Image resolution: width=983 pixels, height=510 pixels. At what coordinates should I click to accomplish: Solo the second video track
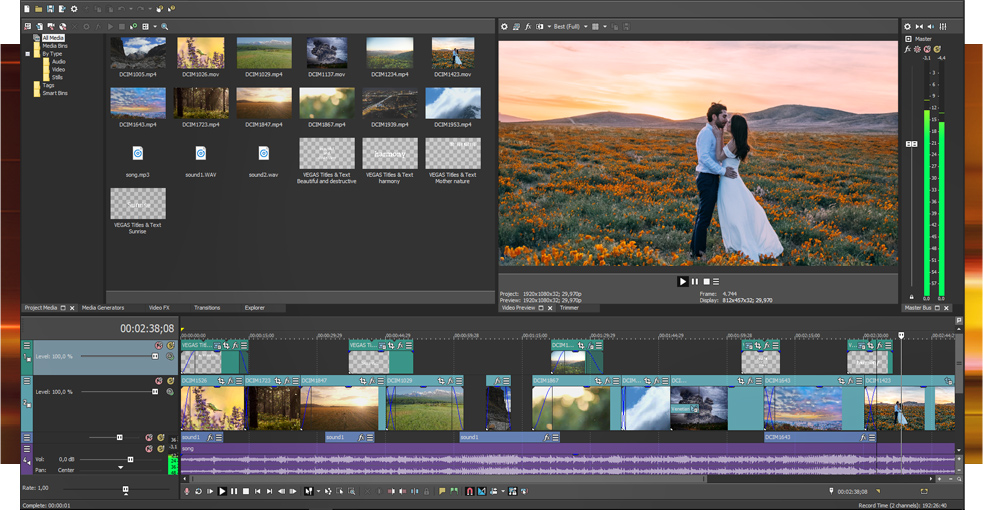click(x=170, y=381)
